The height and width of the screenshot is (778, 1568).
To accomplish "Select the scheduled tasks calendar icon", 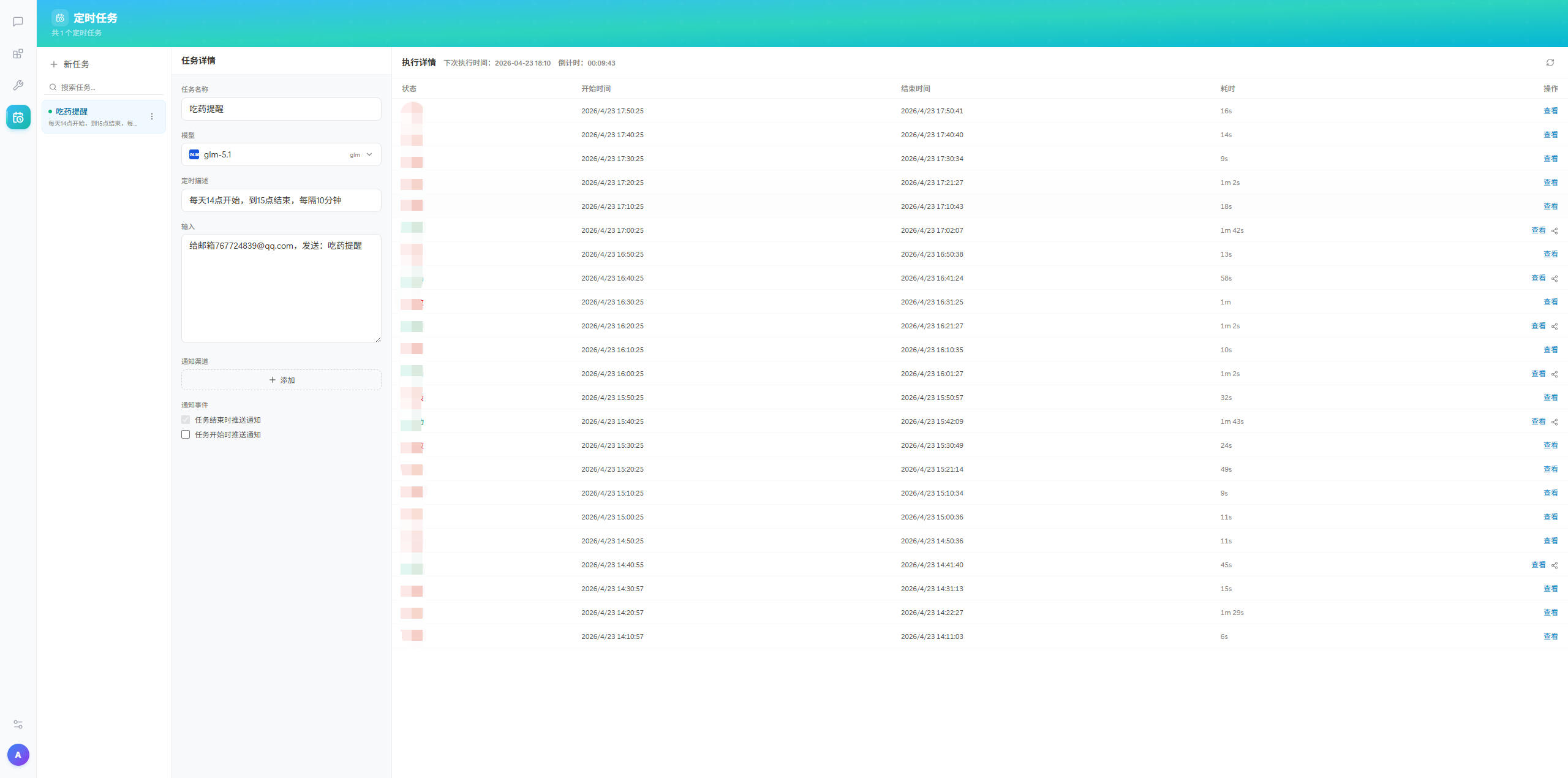I will click(18, 117).
